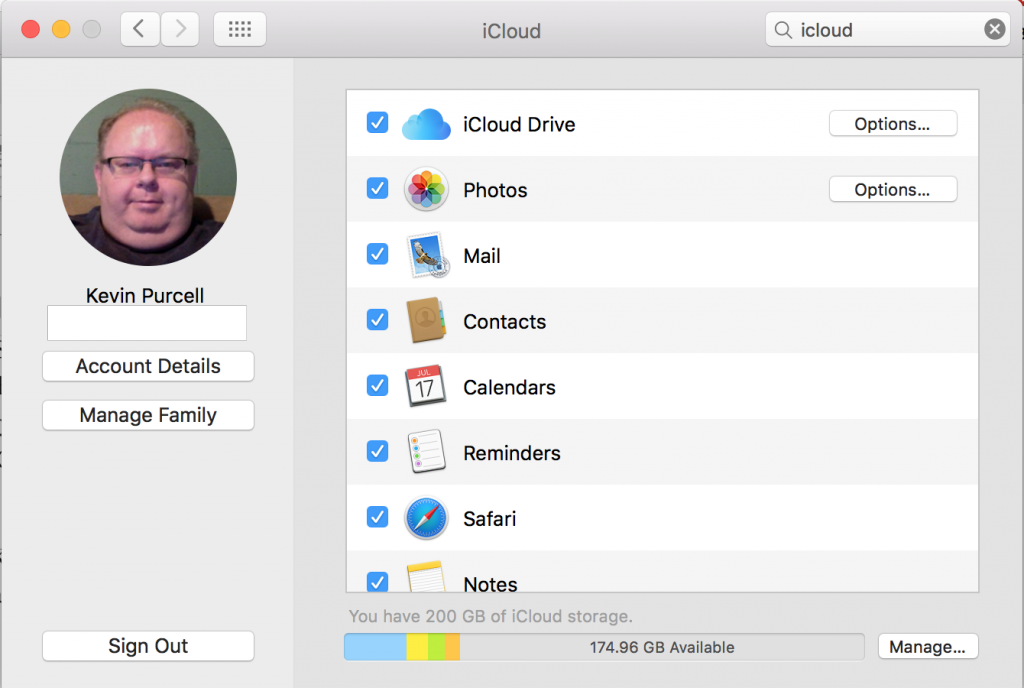Click the yellow segment of storage bar
1024x688 pixels.
click(417, 647)
